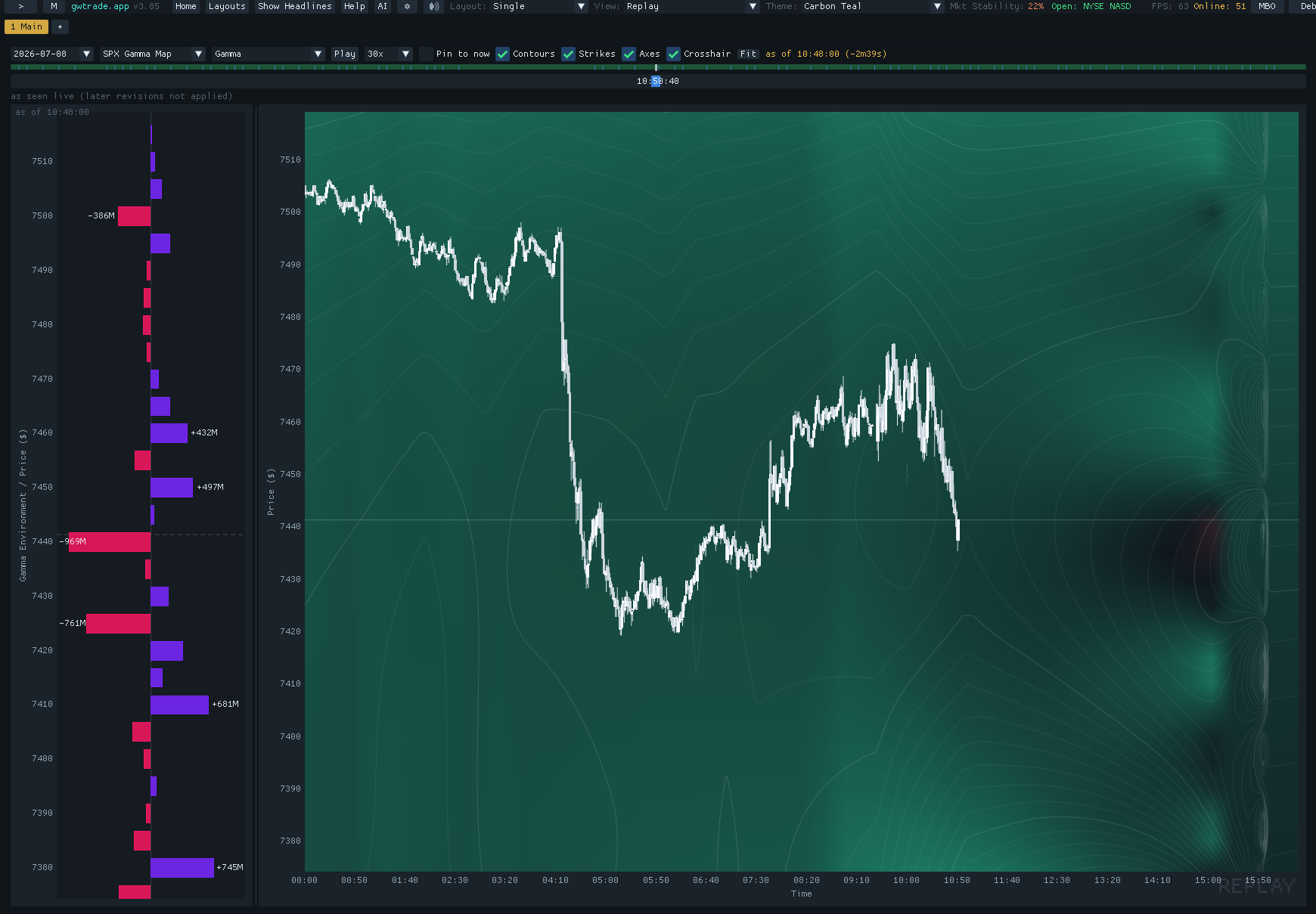Screen dimensions: 1316x914
Task: Click the 10:50:40 timeline scrubber handle
Action: click(x=656, y=81)
